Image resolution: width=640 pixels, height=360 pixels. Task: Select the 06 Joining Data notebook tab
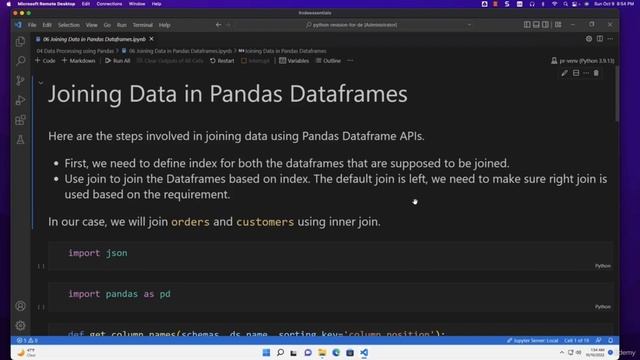tap(94, 39)
